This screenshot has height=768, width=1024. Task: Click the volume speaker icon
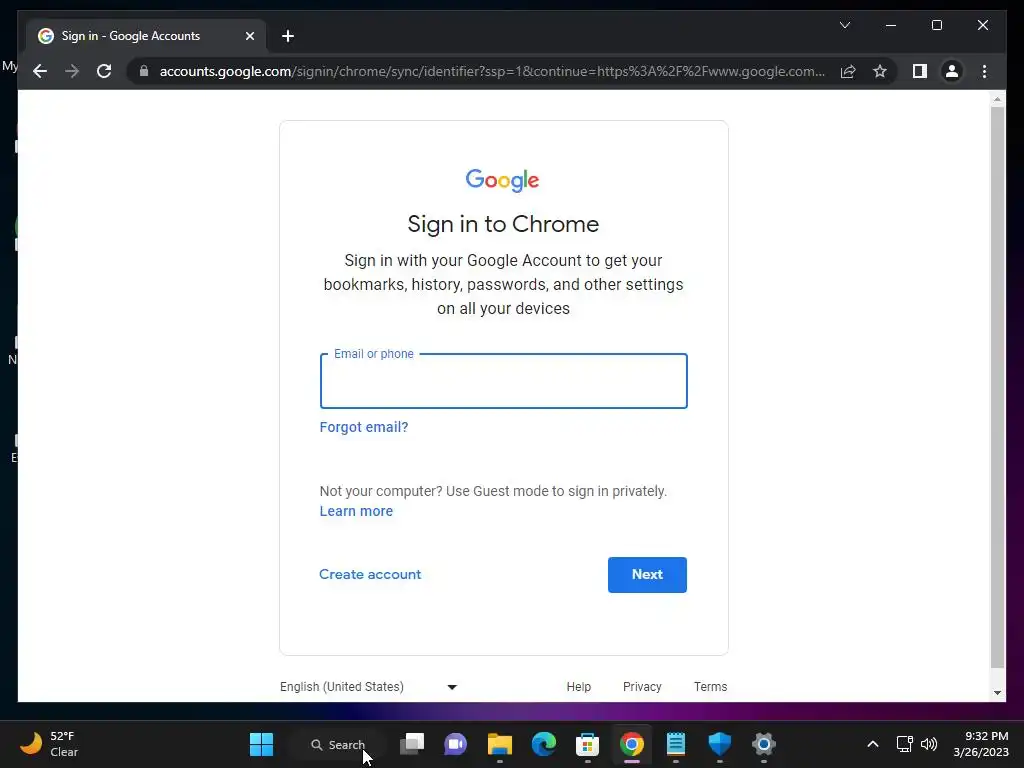coord(929,744)
